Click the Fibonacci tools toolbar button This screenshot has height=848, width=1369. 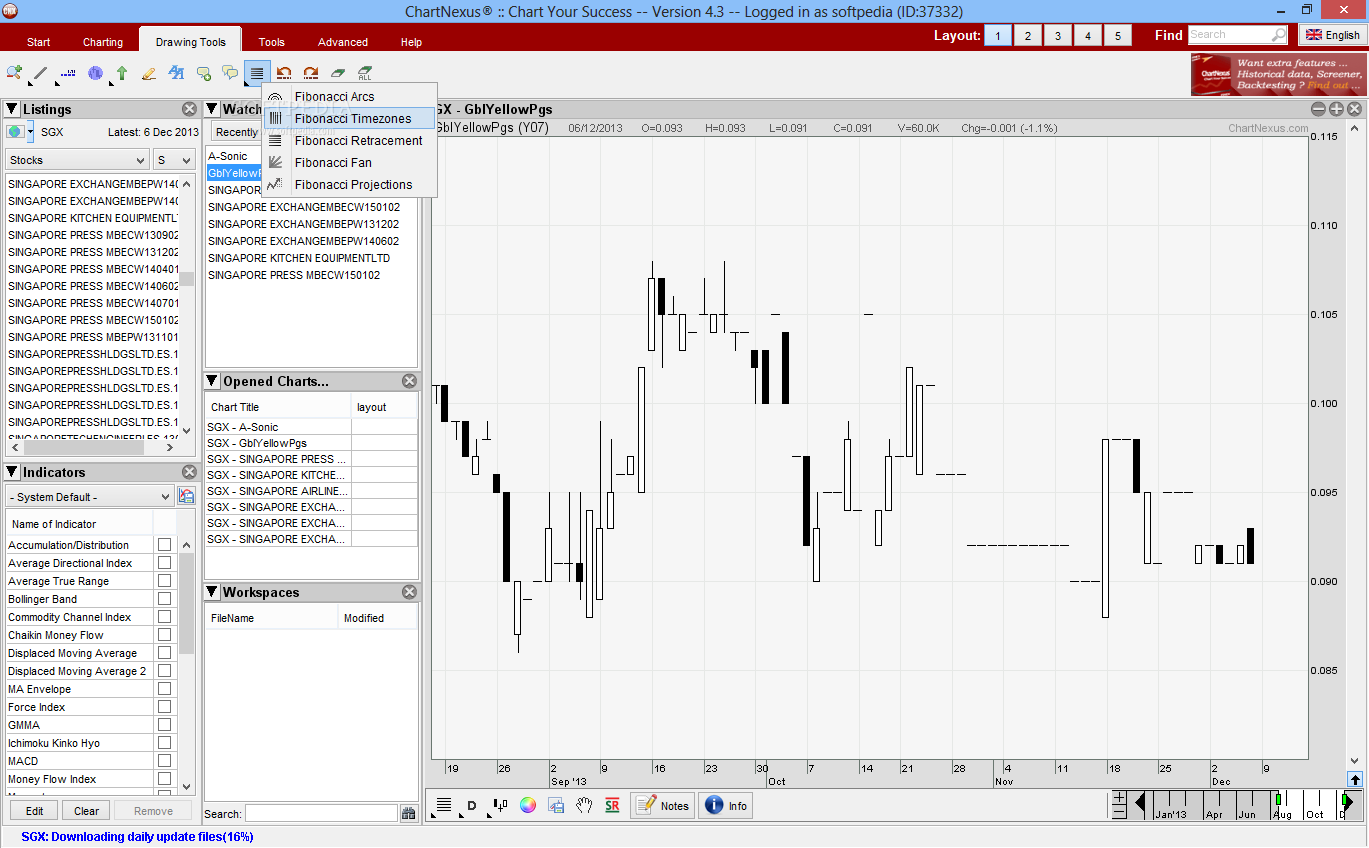(257, 73)
